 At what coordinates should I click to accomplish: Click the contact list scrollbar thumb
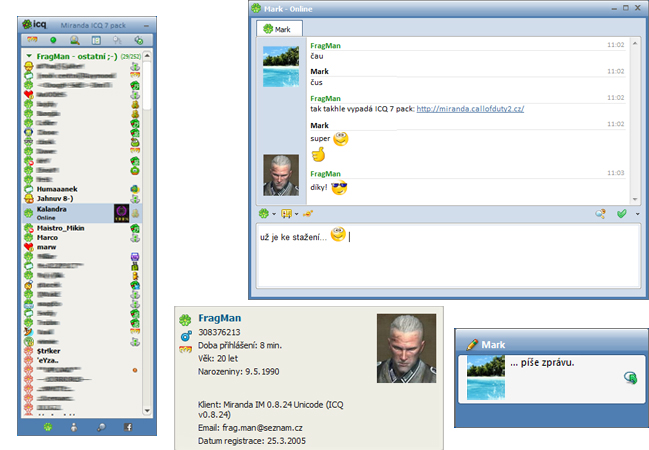147,85
